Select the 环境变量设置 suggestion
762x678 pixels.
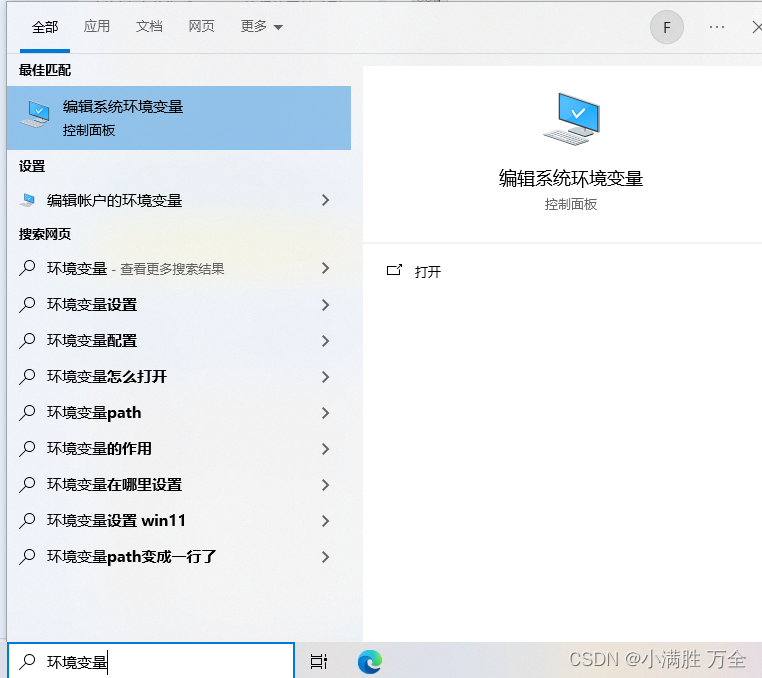tap(179, 305)
